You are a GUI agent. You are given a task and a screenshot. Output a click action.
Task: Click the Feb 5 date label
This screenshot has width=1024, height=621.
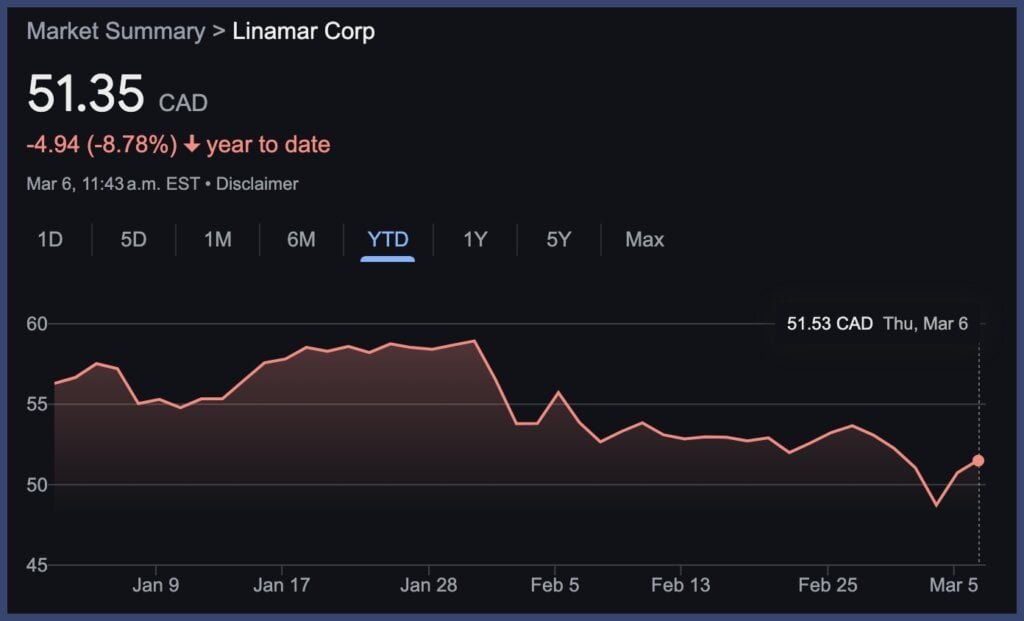pyautogui.click(x=554, y=585)
